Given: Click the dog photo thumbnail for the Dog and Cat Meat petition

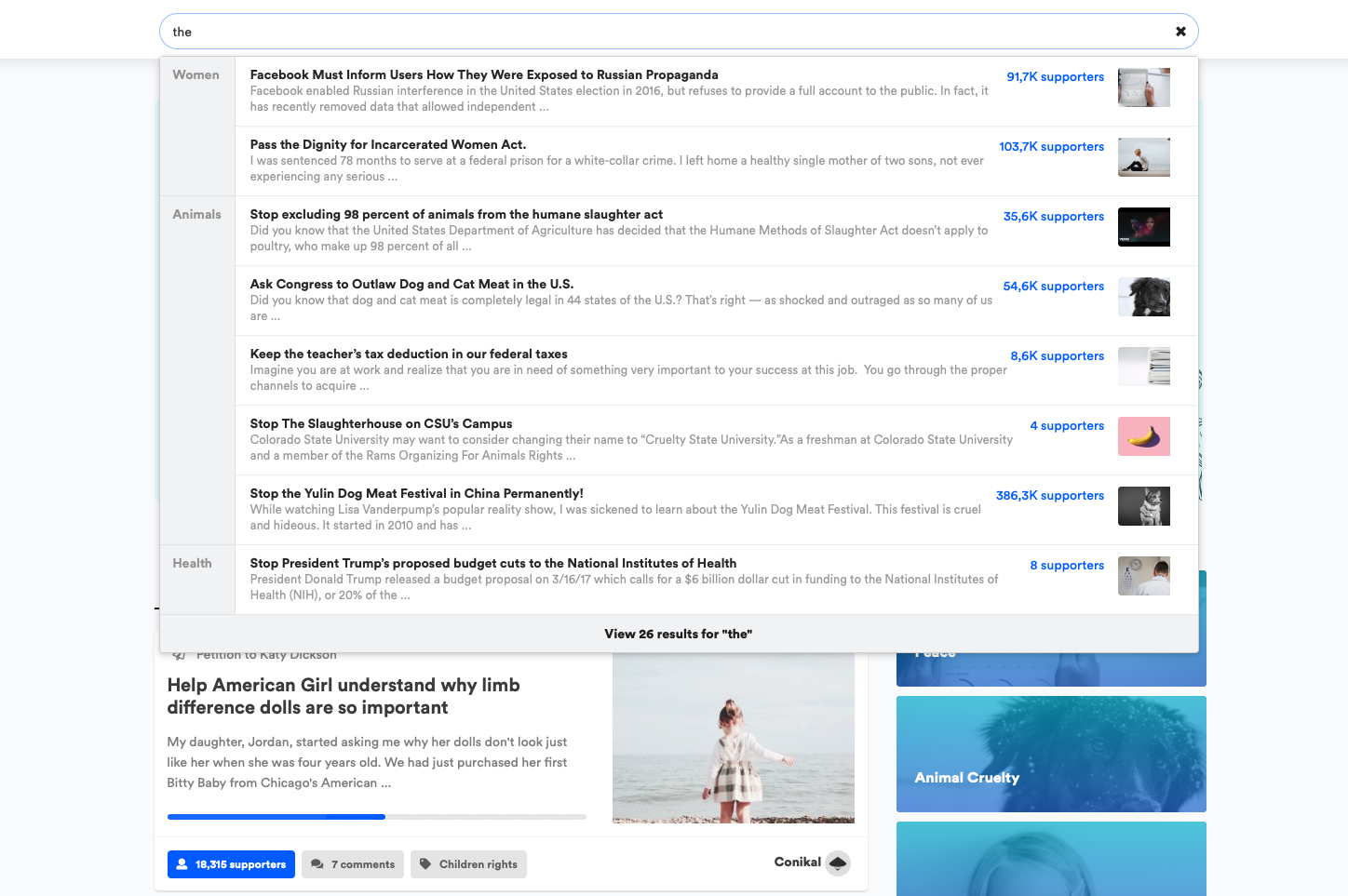Looking at the screenshot, I should [1143, 296].
